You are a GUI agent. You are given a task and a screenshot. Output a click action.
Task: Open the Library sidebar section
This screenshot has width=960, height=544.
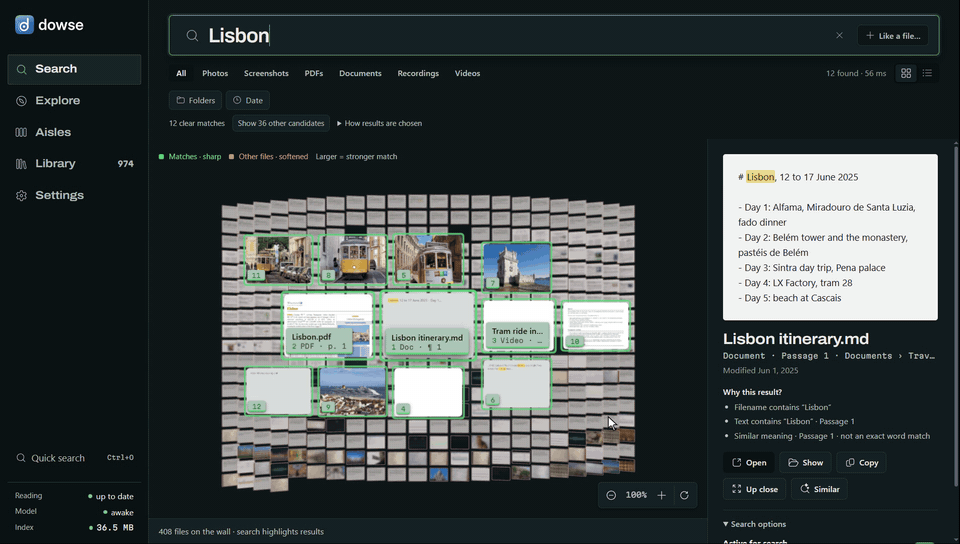74,163
